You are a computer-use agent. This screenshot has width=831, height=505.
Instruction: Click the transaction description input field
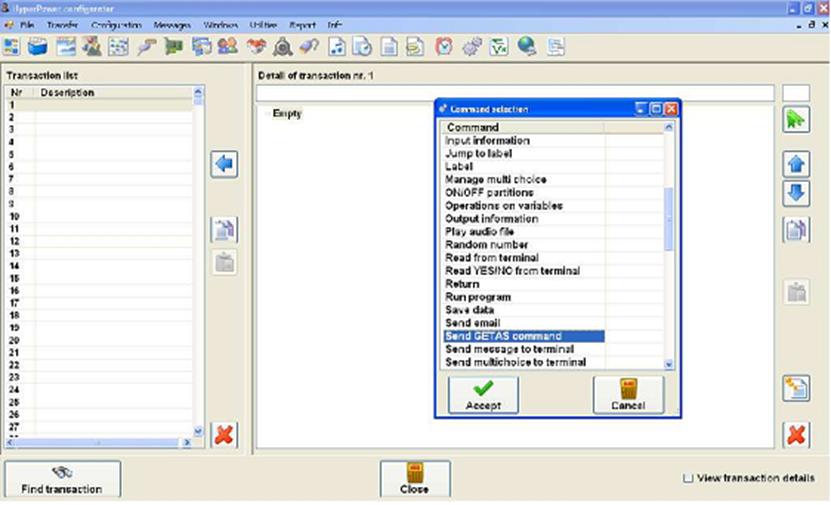click(514, 93)
